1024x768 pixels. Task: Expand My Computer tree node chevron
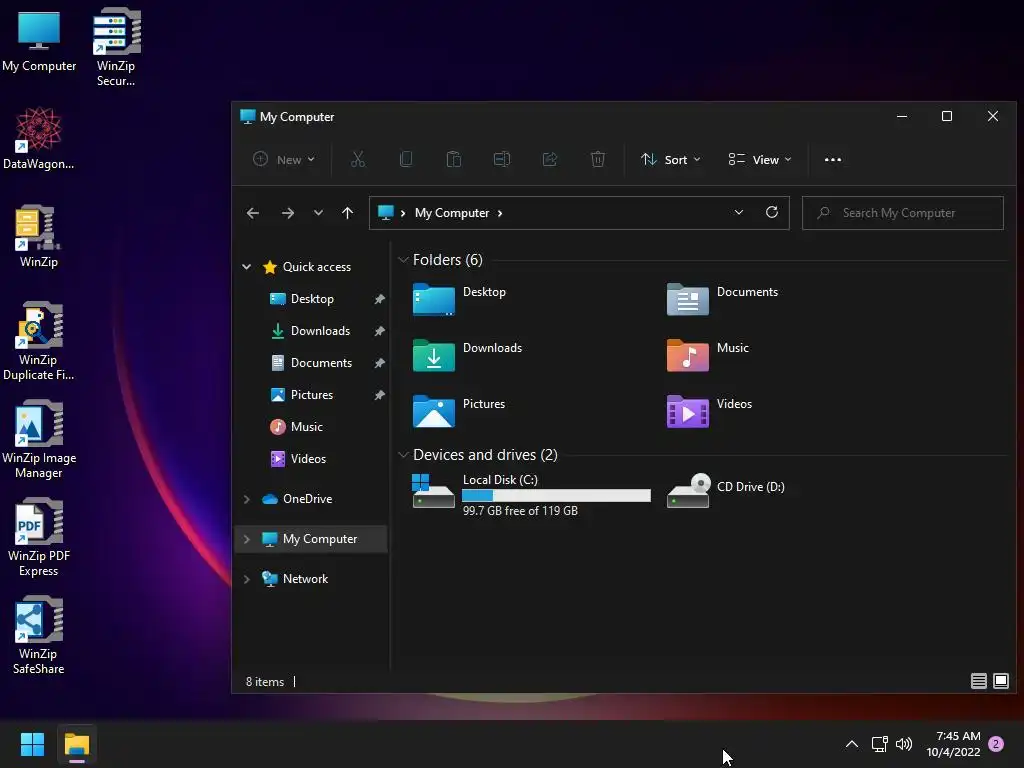246,539
